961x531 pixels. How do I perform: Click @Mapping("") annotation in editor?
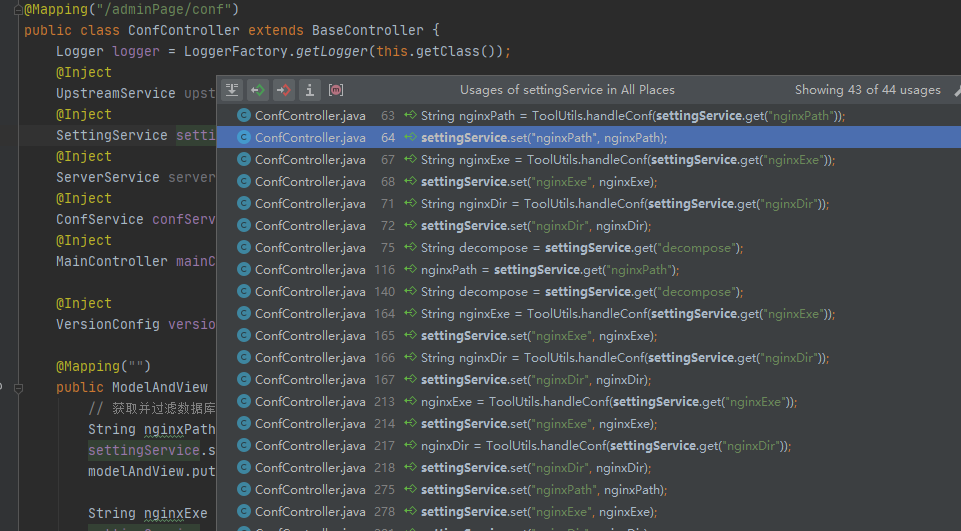coord(104,366)
